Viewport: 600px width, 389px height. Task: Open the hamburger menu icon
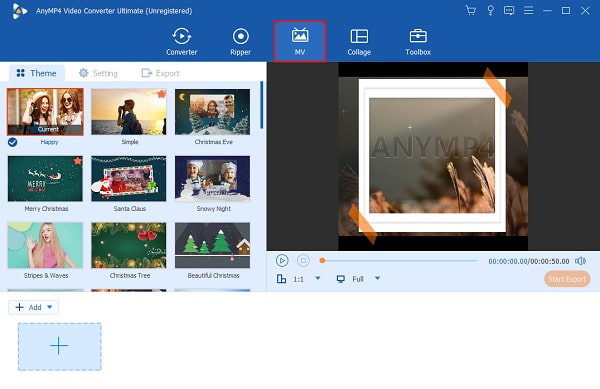coord(528,11)
